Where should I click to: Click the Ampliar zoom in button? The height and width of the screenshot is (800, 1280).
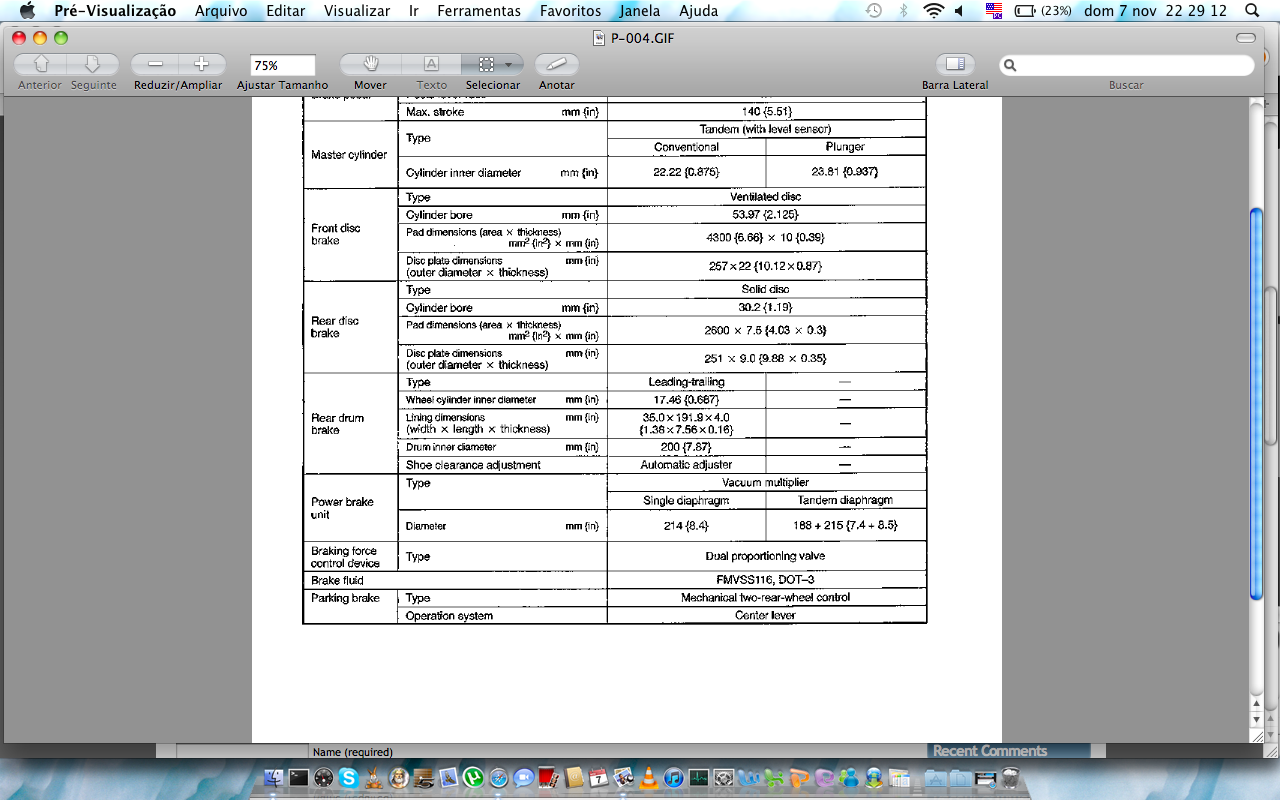(x=201, y=64)
